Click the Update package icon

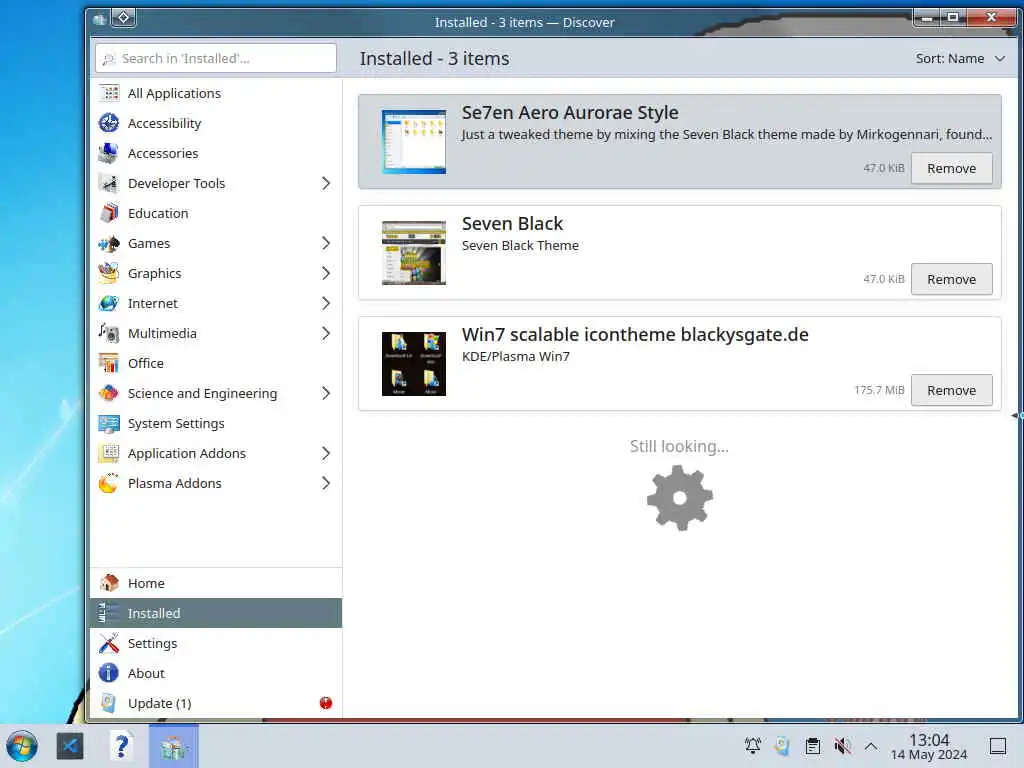pos(109,703)
